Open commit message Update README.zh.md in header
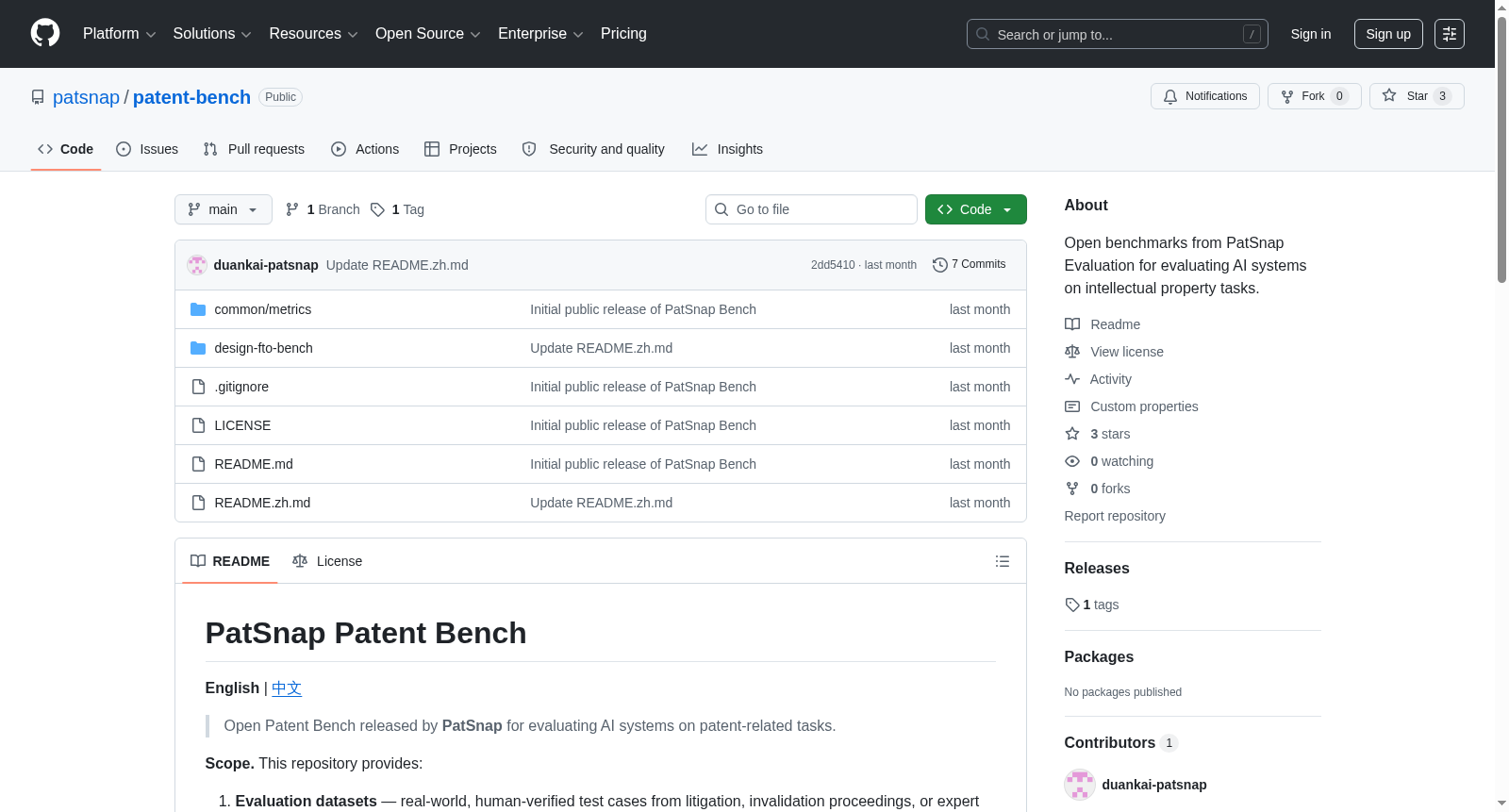The width and height of the screenshot is (1509, 812). pos(397,265)
